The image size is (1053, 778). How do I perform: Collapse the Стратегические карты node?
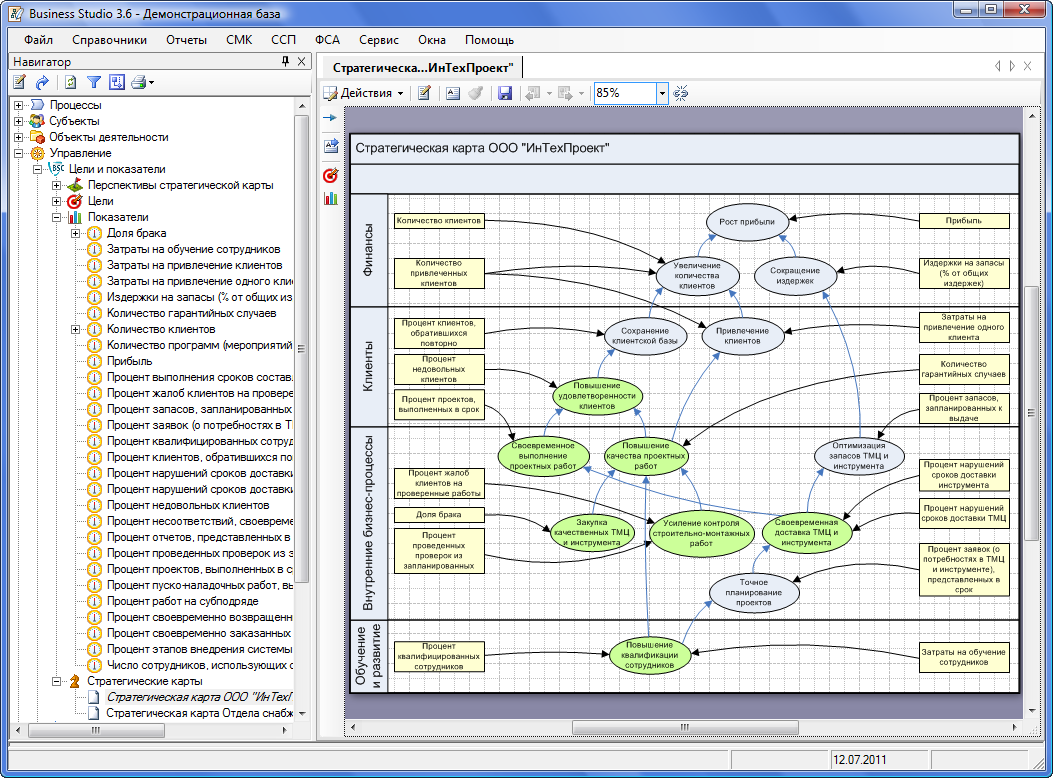57,681
